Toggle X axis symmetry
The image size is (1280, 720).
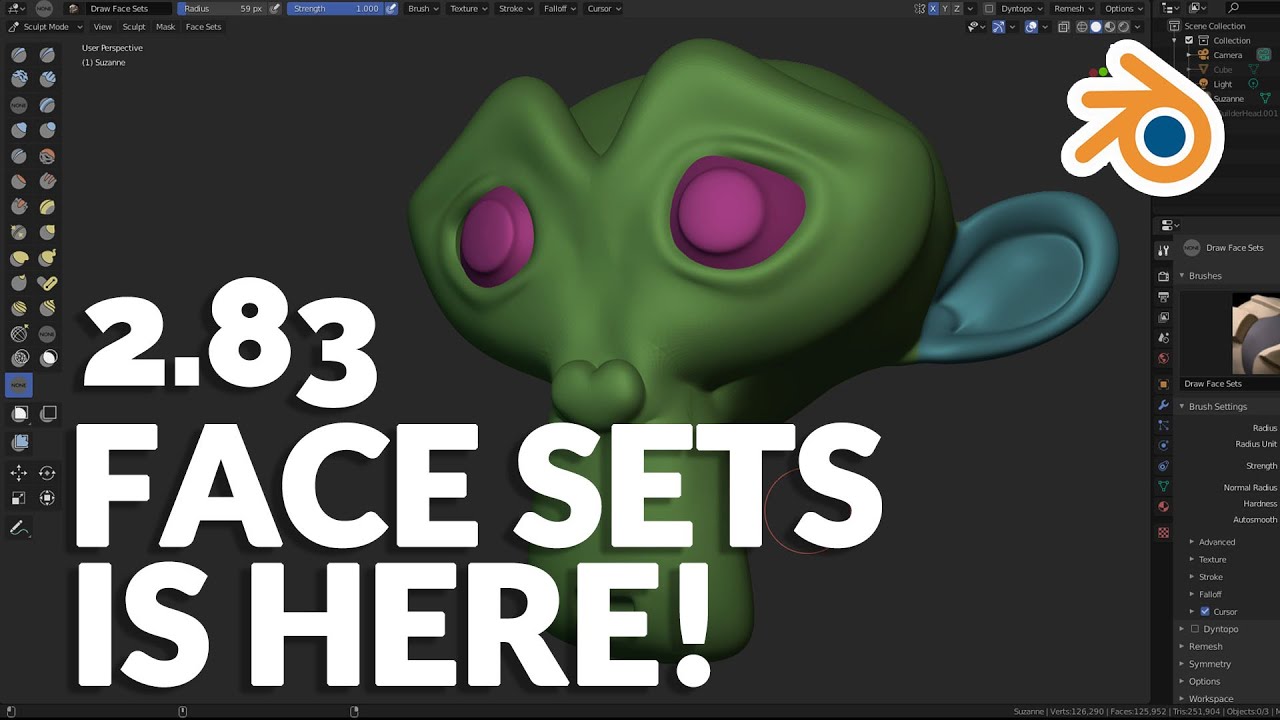[933, 8]
